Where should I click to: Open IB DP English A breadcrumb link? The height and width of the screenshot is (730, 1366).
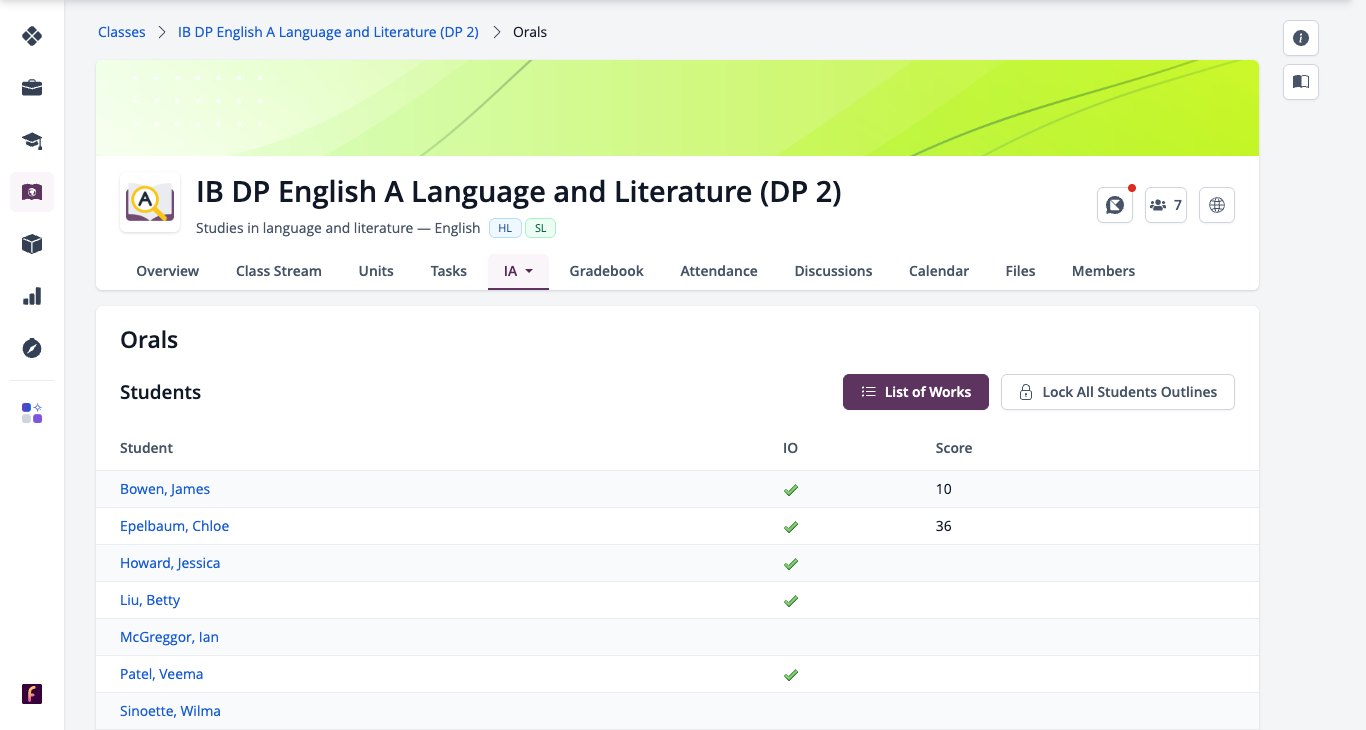click(328, 32)
